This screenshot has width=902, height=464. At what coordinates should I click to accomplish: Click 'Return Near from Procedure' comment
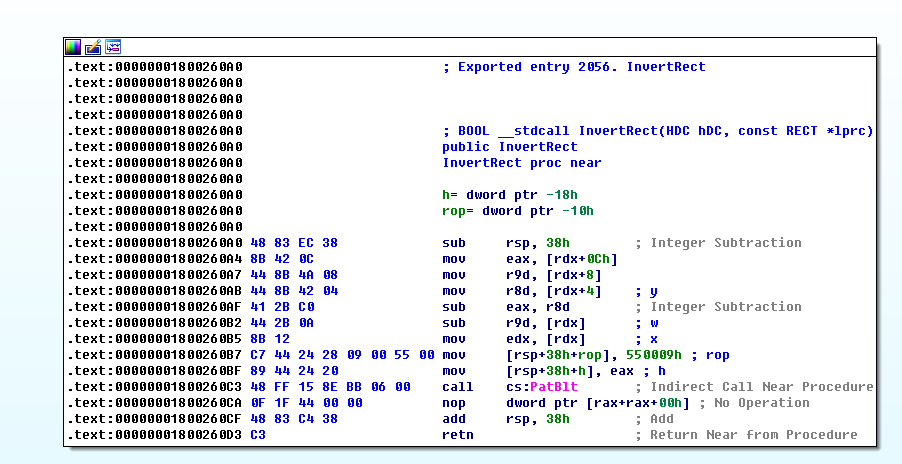(754, 435)
